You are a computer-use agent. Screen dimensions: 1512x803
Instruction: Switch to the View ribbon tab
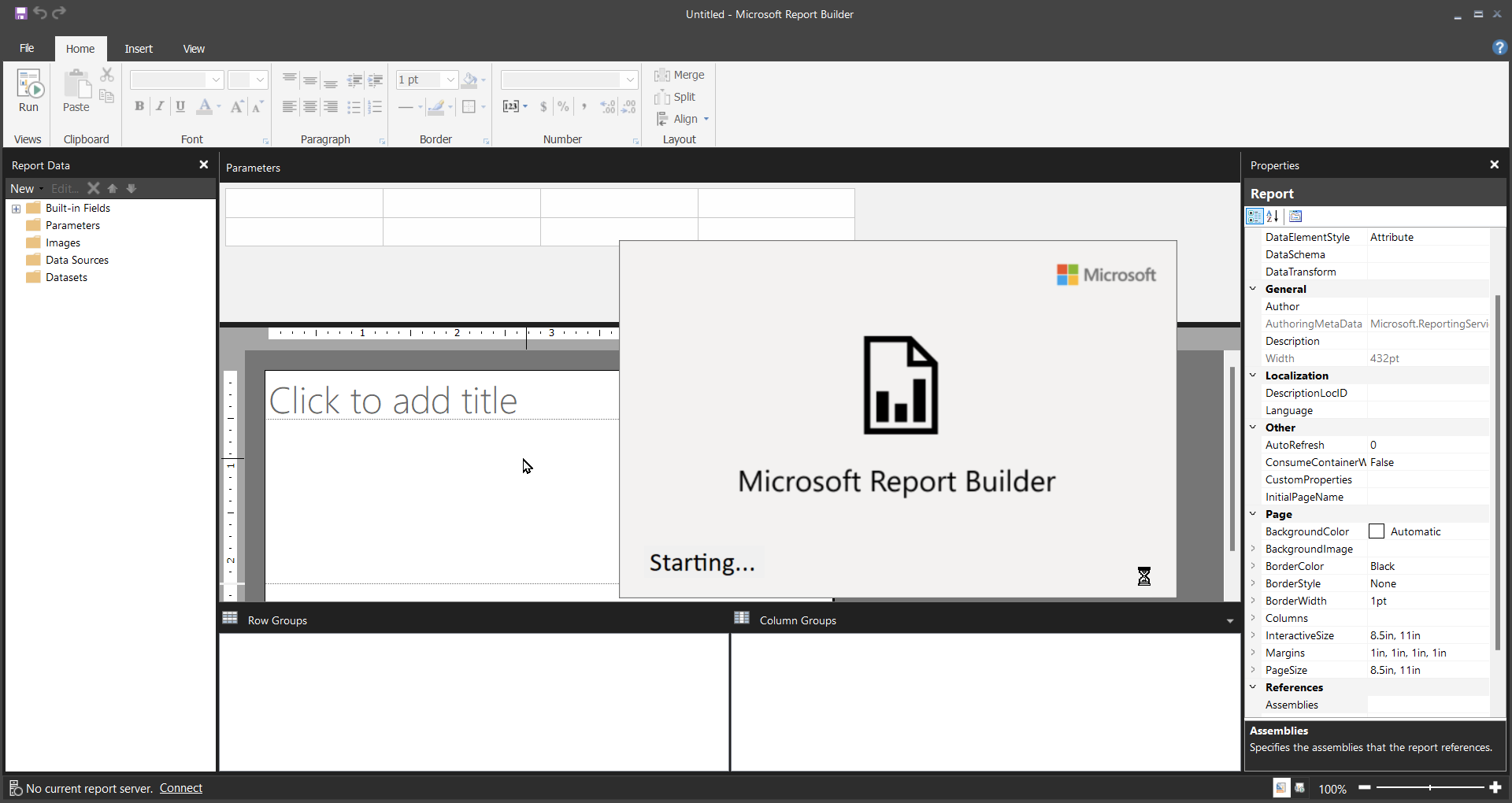(x=194, y=49)
